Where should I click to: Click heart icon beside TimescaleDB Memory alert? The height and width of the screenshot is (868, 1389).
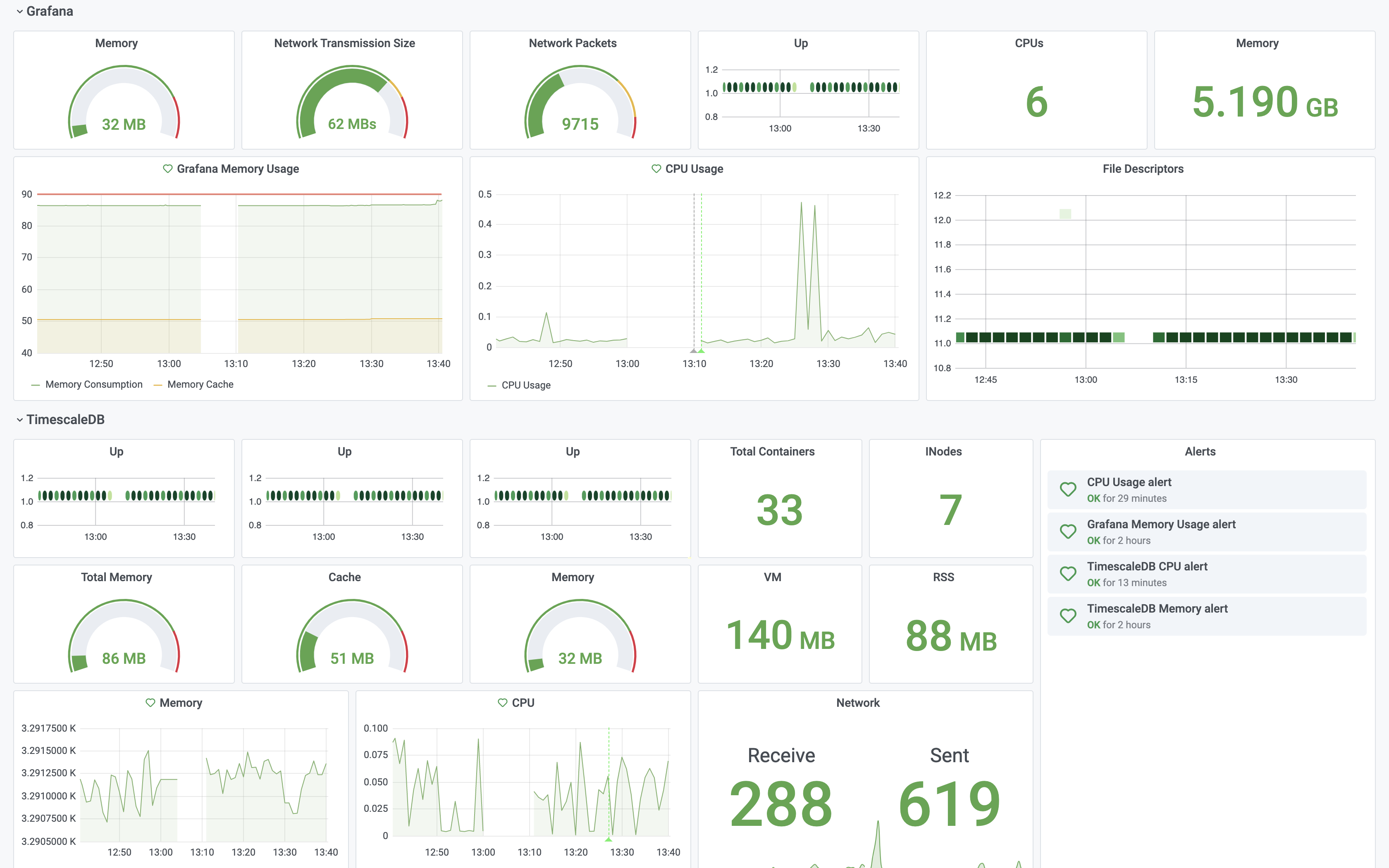(1067, 615)
